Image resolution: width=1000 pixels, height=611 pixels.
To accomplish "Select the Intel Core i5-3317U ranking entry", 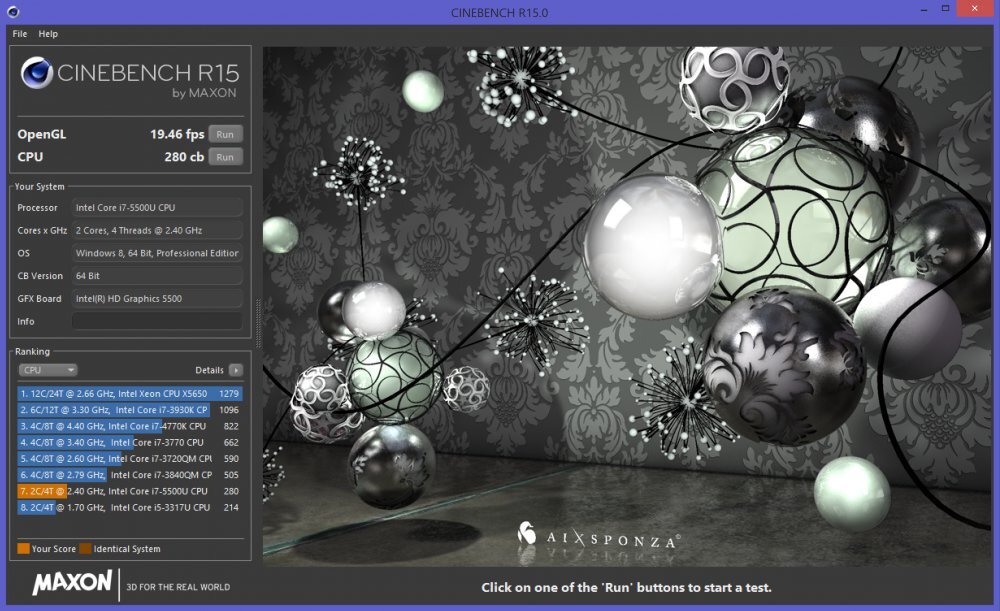I will click(x=120, y=507).
